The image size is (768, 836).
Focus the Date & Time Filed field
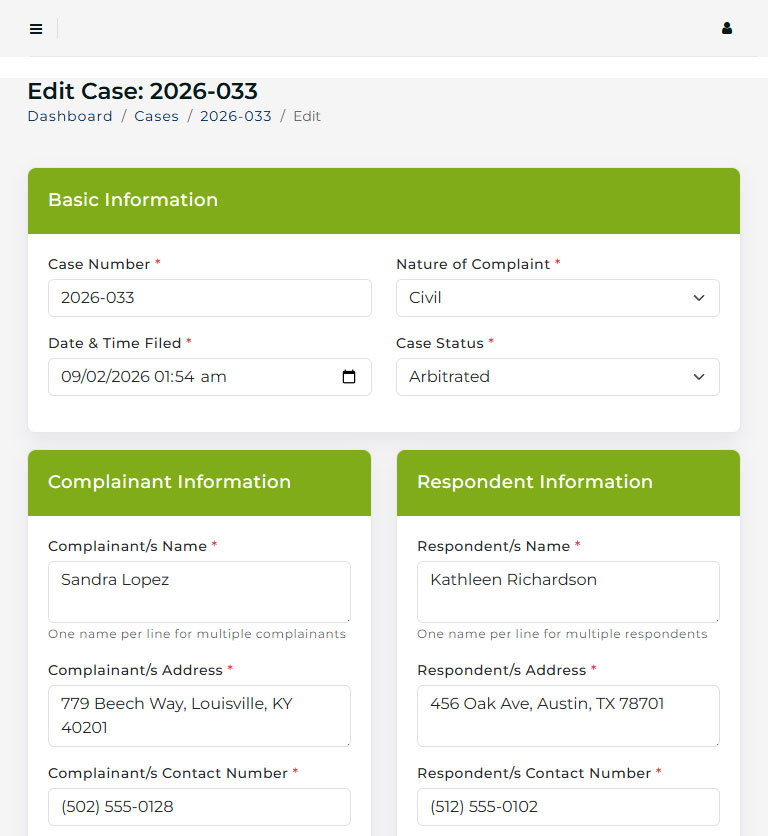coord(190,377)
